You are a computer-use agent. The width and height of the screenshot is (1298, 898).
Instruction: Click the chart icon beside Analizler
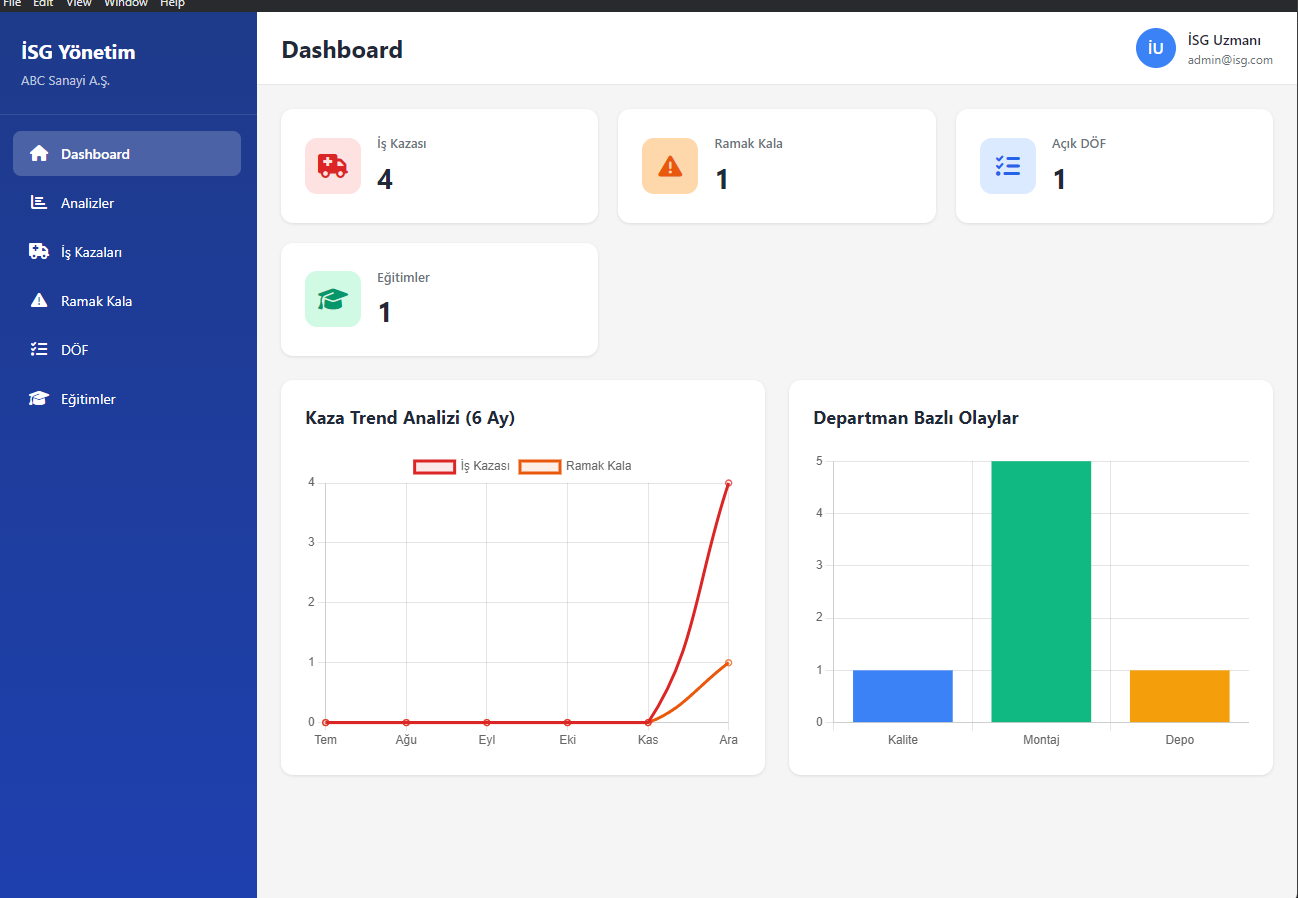(39, 203)
